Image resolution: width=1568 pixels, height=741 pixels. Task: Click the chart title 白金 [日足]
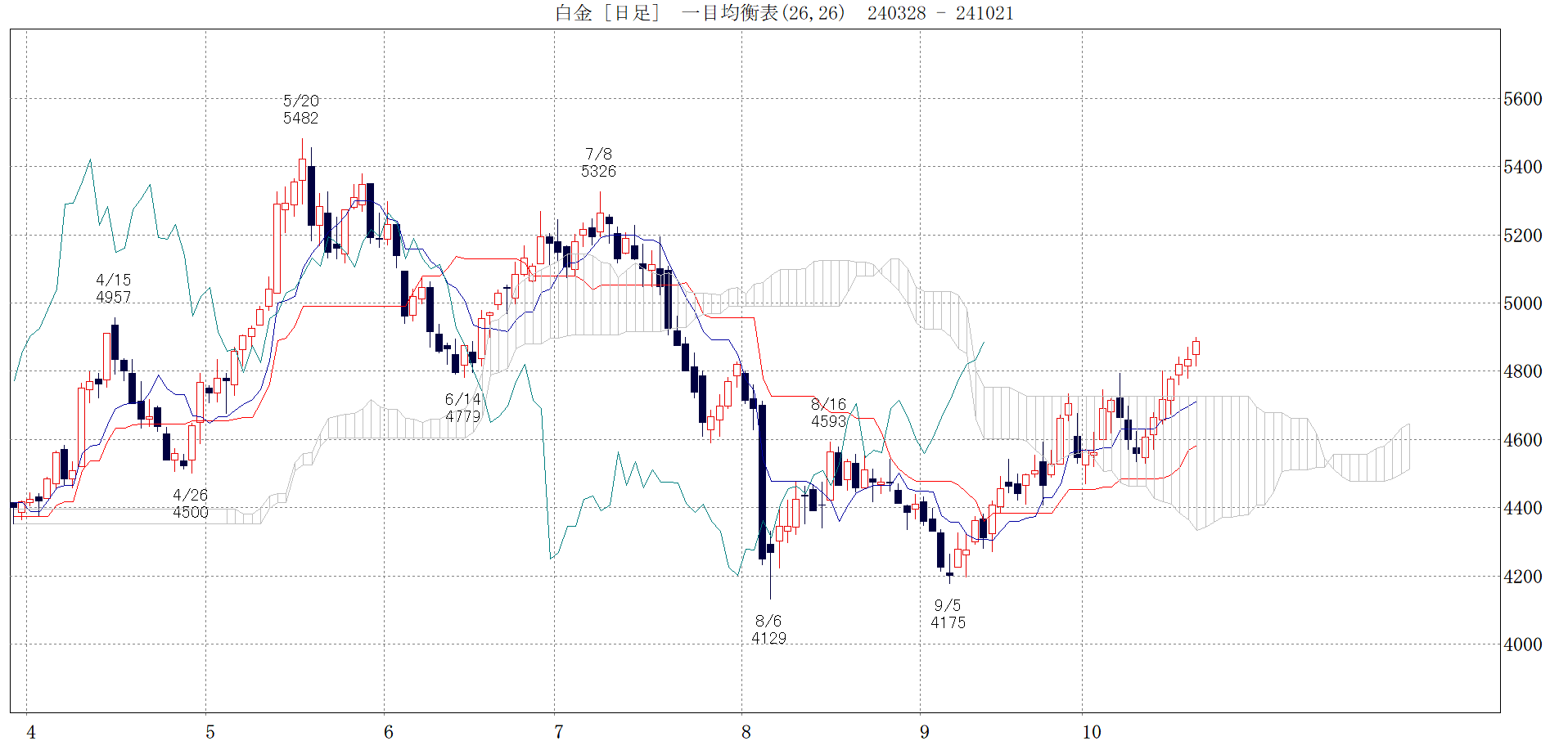[607, 13]
